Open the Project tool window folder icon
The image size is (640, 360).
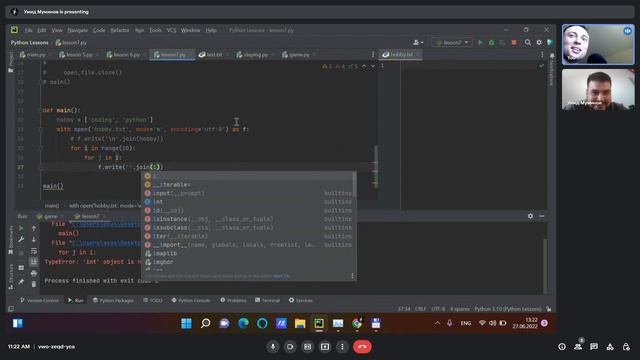point(11,70)
